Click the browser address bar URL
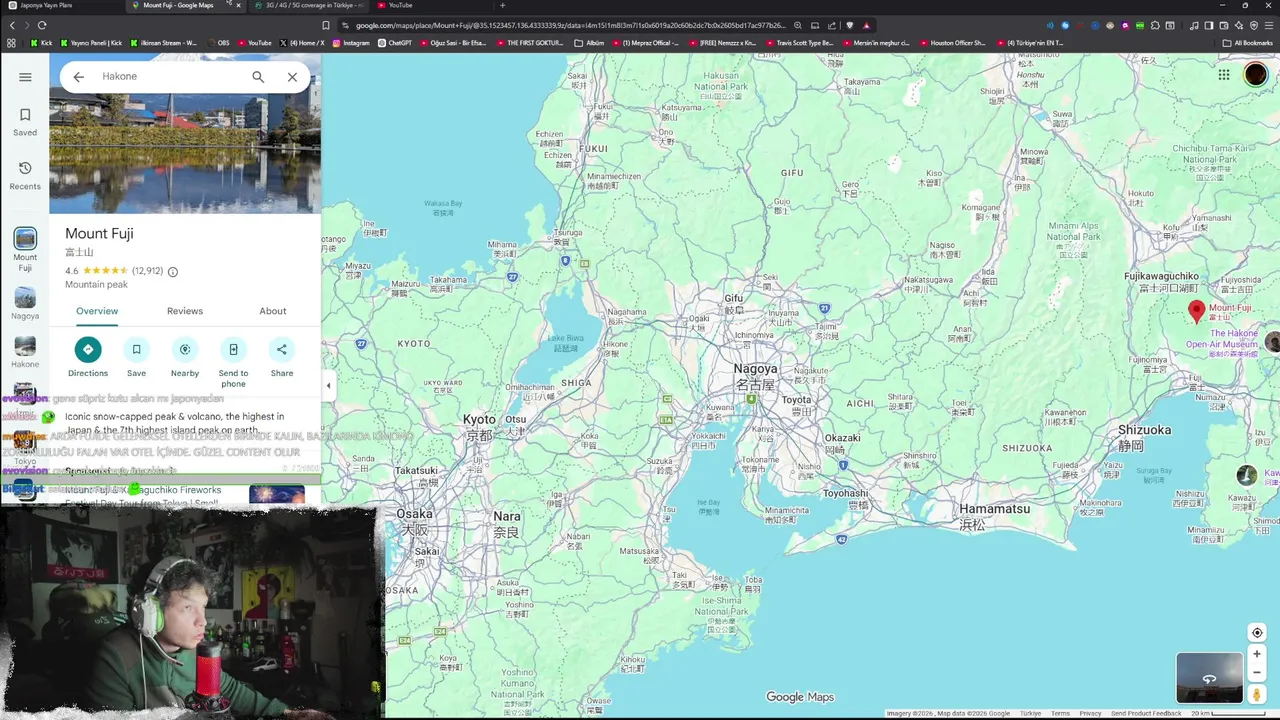 (x=570, y=25)
